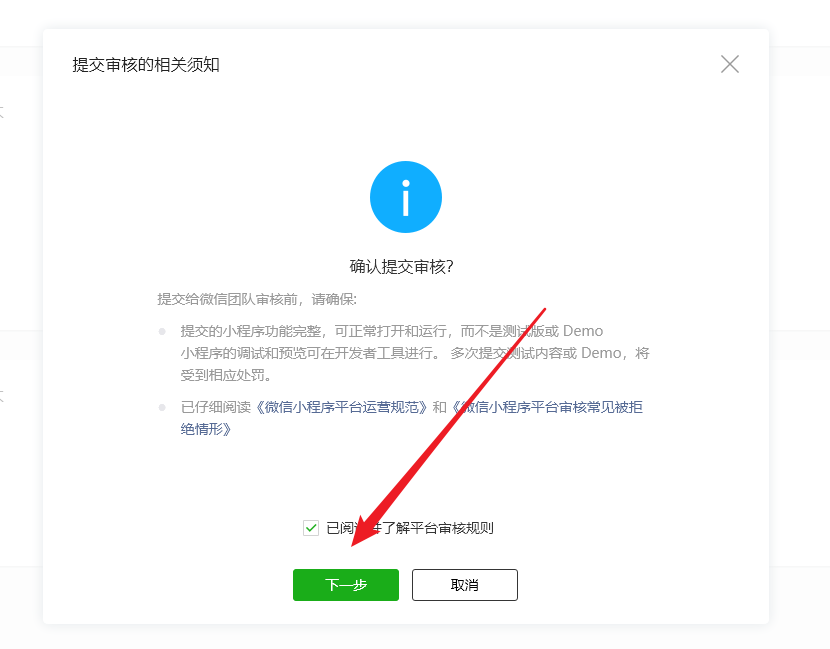Toggle the green 已阅读 checkbox

coord(311,528)
